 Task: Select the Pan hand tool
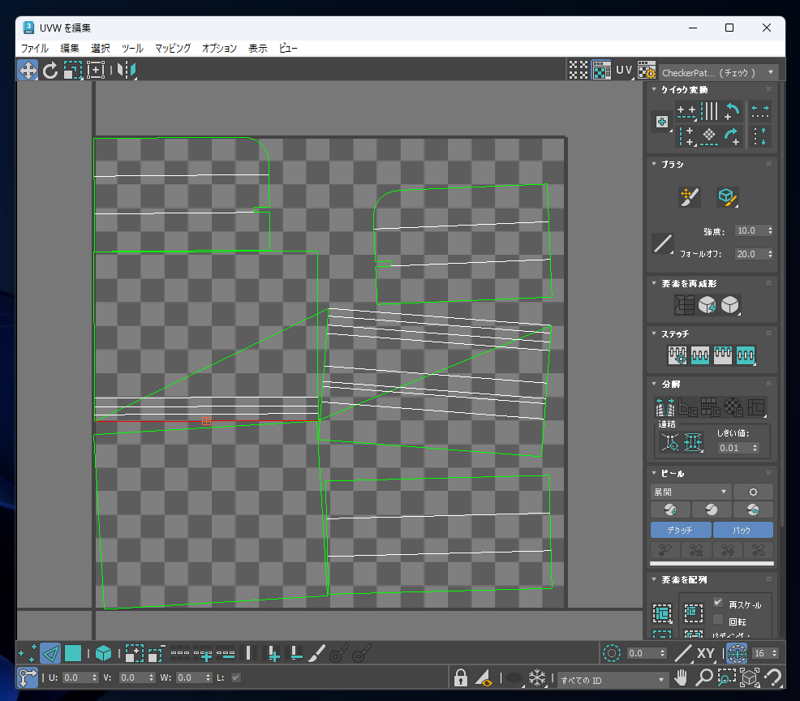(x=680, y=678)
